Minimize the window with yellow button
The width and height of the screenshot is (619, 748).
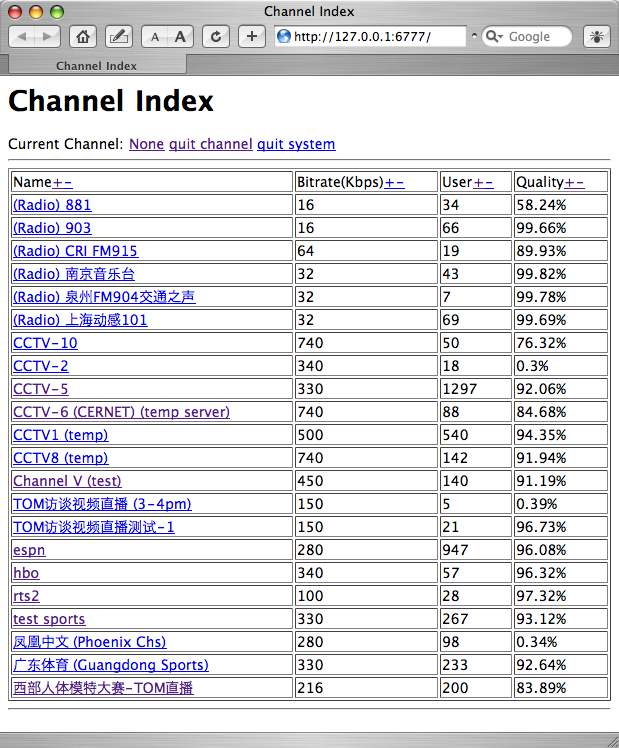tap(36, 11)
